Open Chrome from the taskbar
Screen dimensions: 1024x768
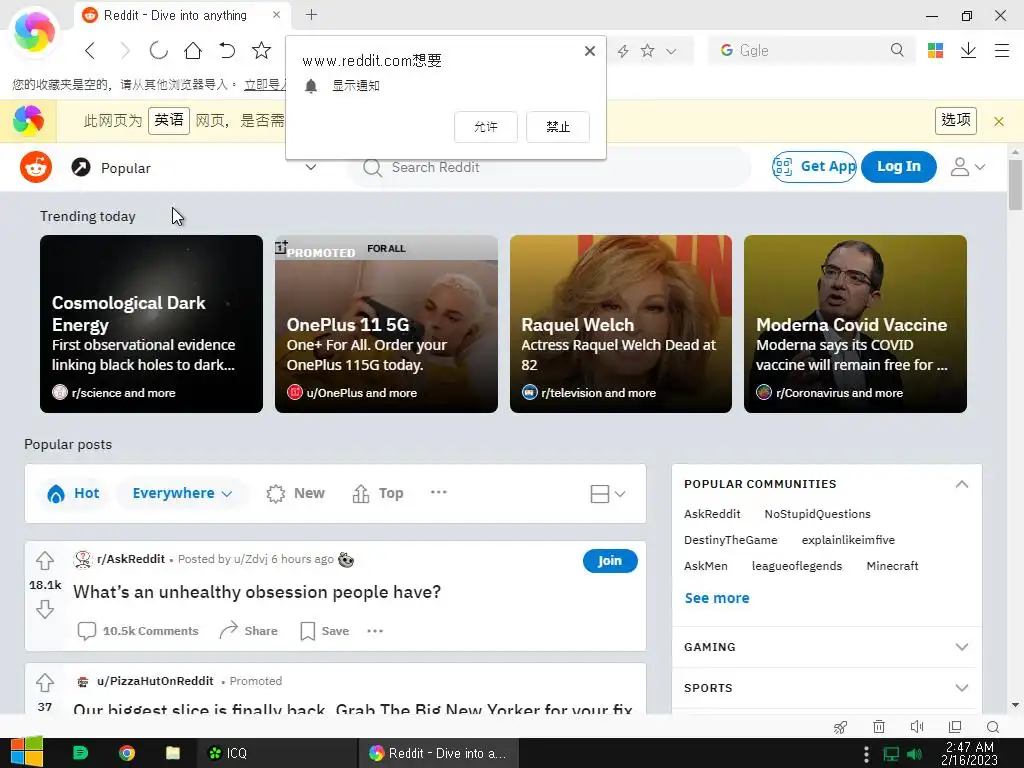(x=127, y=753)
